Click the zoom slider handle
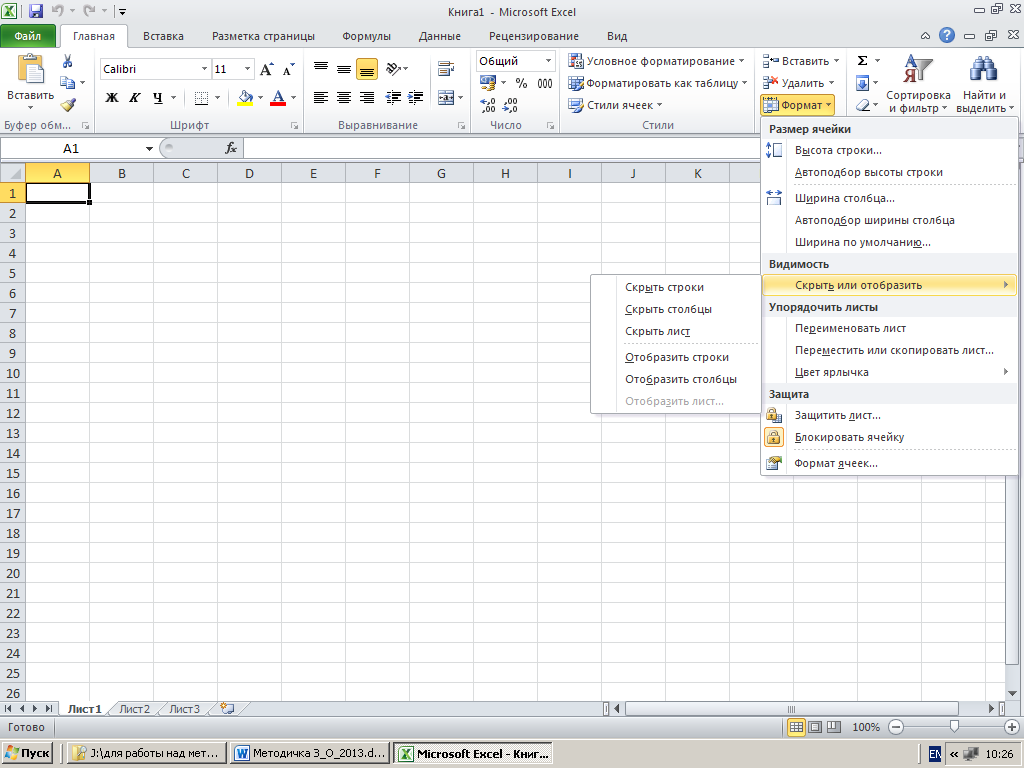 954,727
